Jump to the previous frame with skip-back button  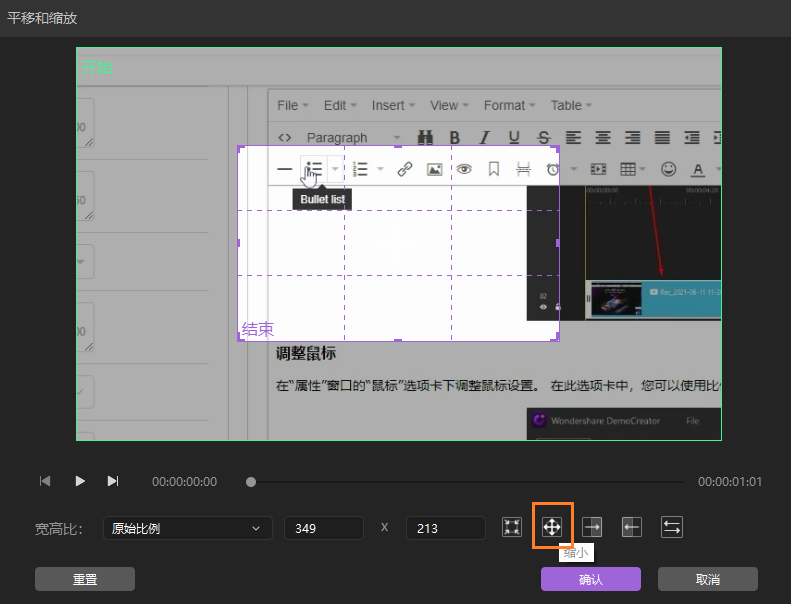click(x=45, y=481)
